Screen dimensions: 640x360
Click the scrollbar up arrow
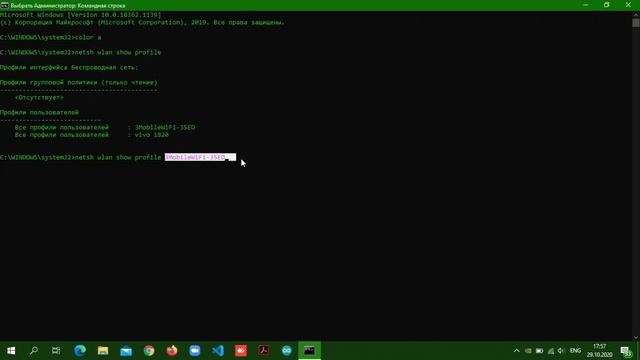click(636, 15)
